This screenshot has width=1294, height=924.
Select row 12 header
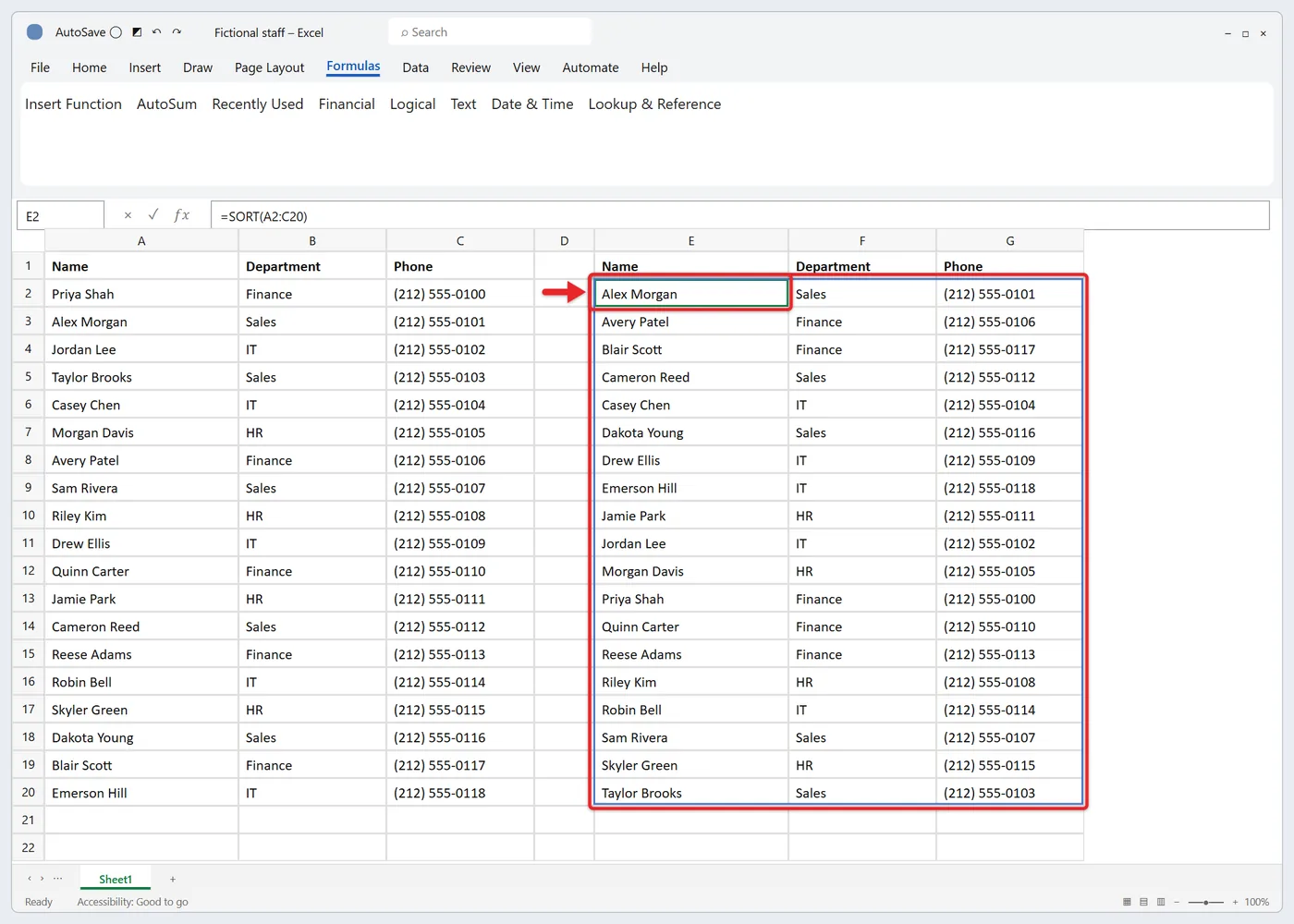28,571
